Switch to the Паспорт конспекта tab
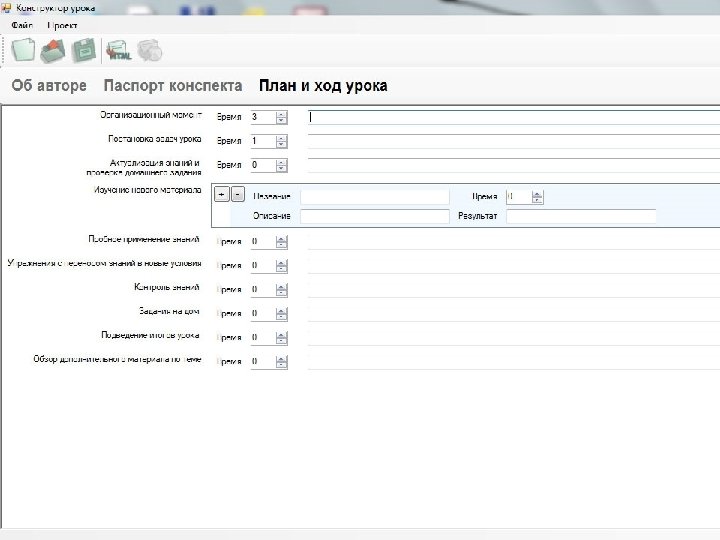 [173, 85]
